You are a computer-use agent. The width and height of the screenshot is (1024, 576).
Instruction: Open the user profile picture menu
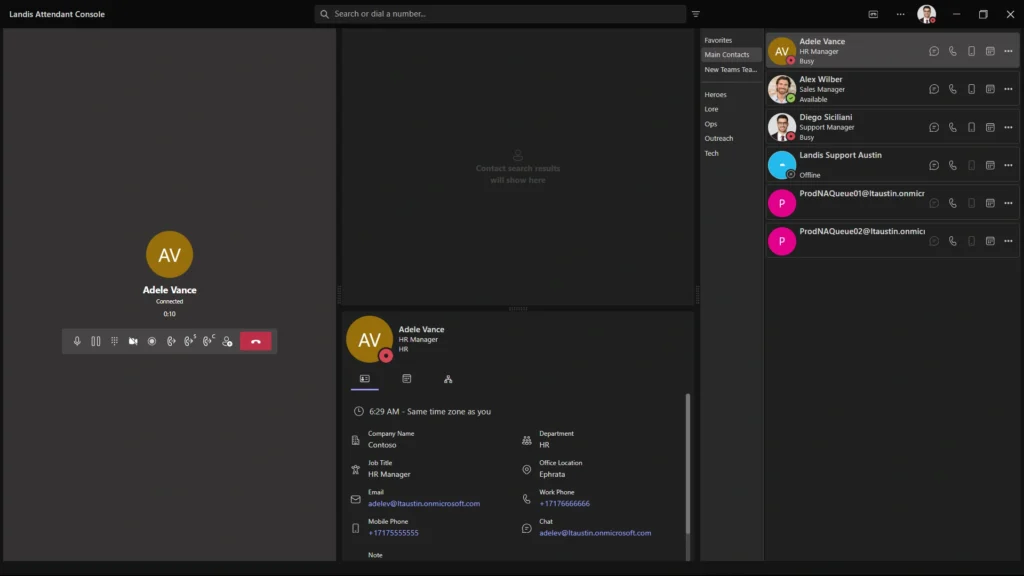click(926, 14)
